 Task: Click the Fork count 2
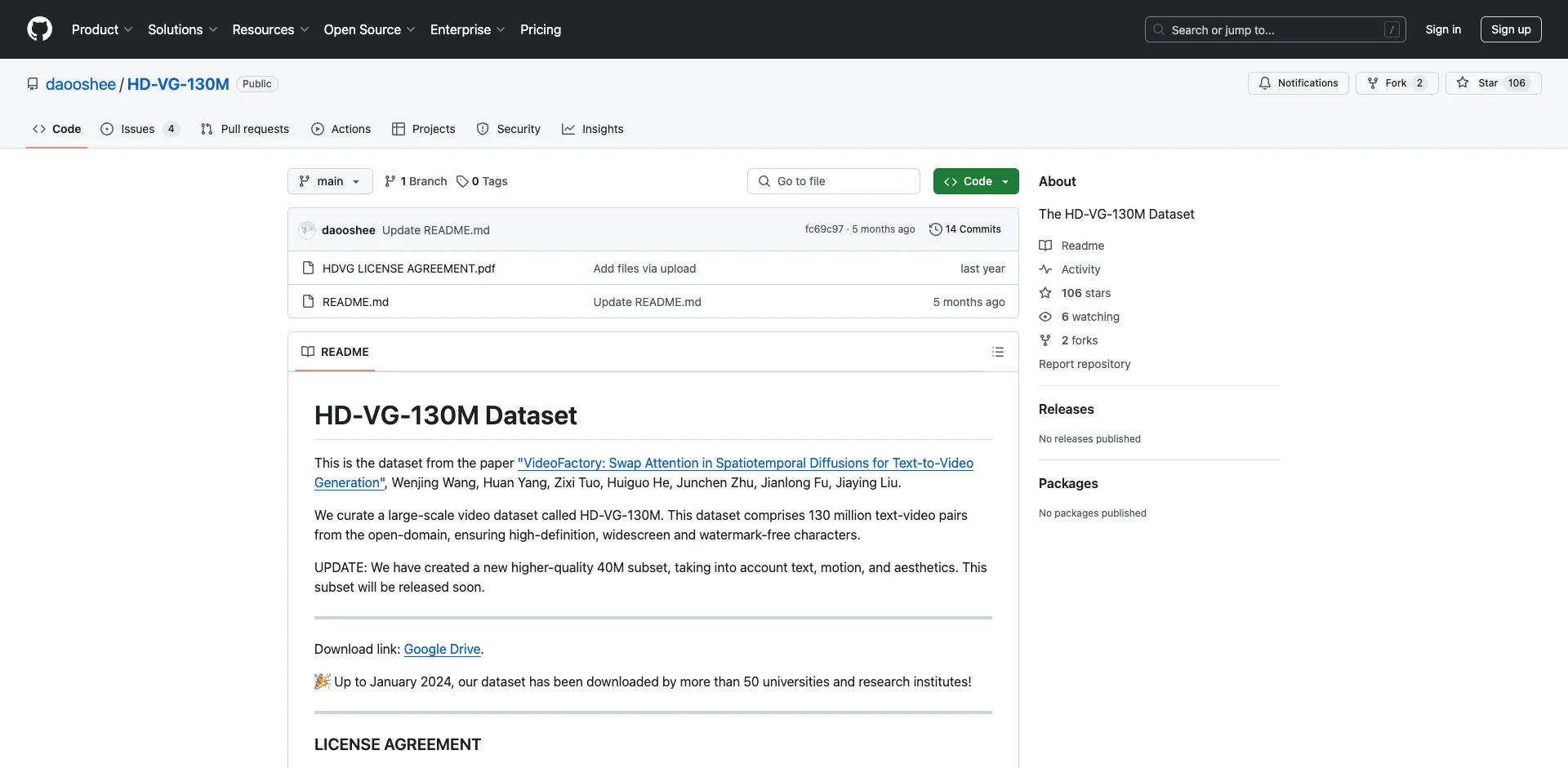[x=1419, y=83]
